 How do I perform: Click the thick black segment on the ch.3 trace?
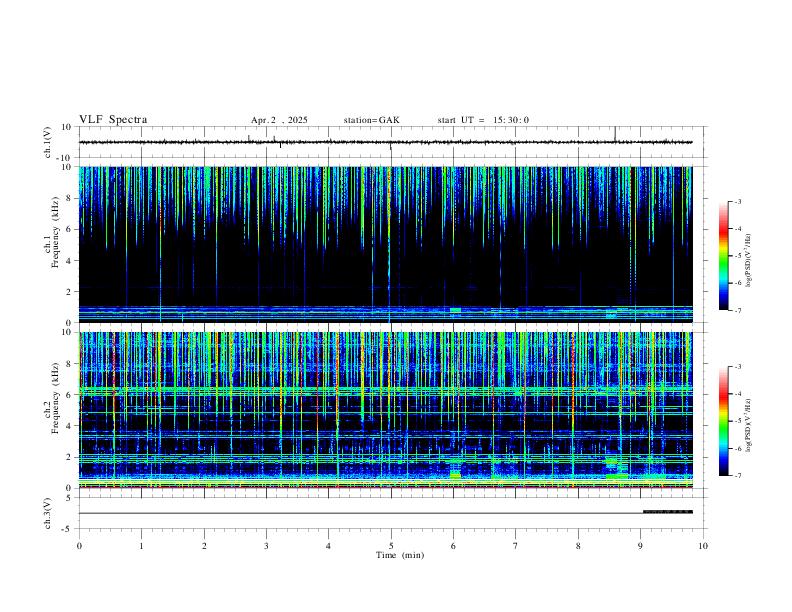click(668, 512)
